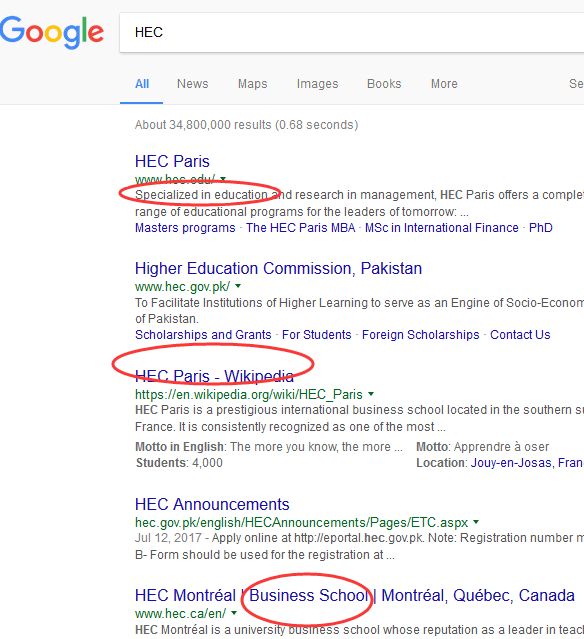Open the Foreign Scholarships sitelink
This screenshot has width=584, height=639.
[x=421, y=335]
